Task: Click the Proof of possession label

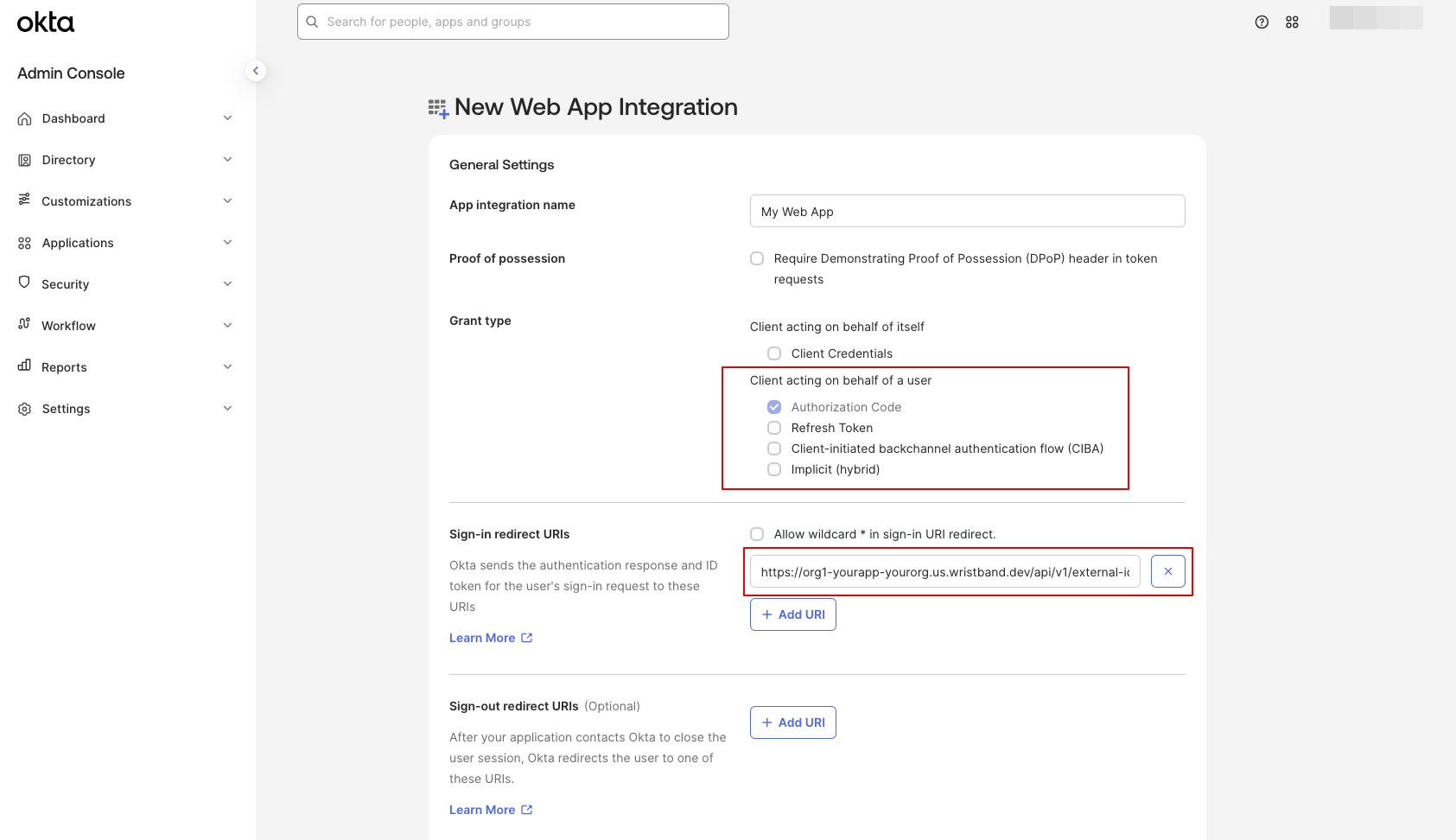Action: (x=507, y=258)
